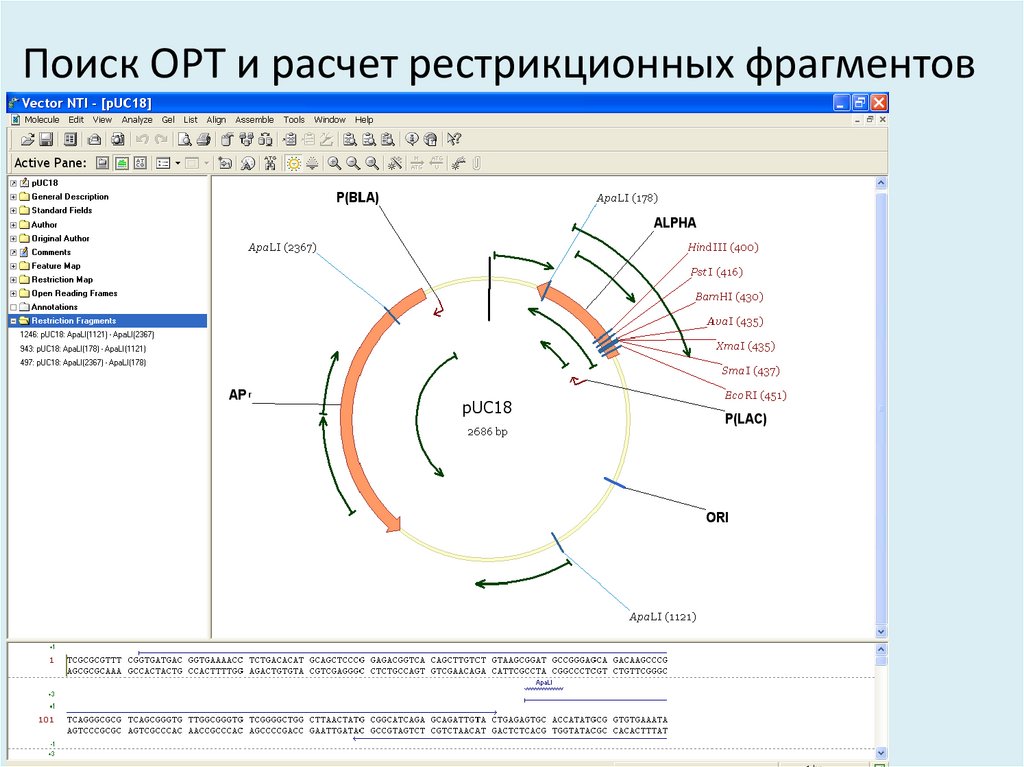Image resolution: width=1024 pixels, height=767 pixels.
Task: Click the Undo arrow icon on the toolbar
Action: pyautogui.click(x=143, y=139)
